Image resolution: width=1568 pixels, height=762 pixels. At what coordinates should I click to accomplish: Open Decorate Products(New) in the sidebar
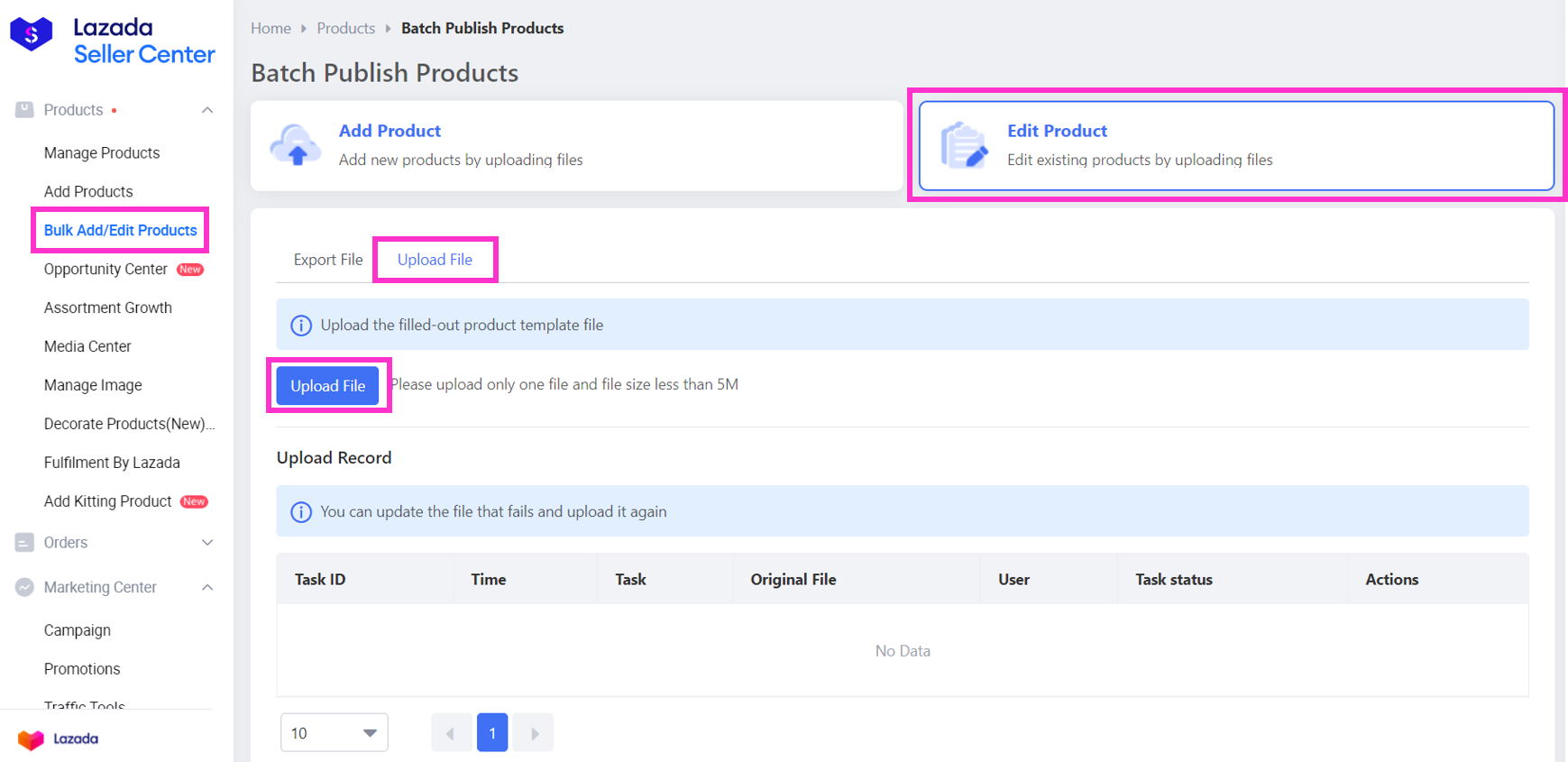coord(130,424)
